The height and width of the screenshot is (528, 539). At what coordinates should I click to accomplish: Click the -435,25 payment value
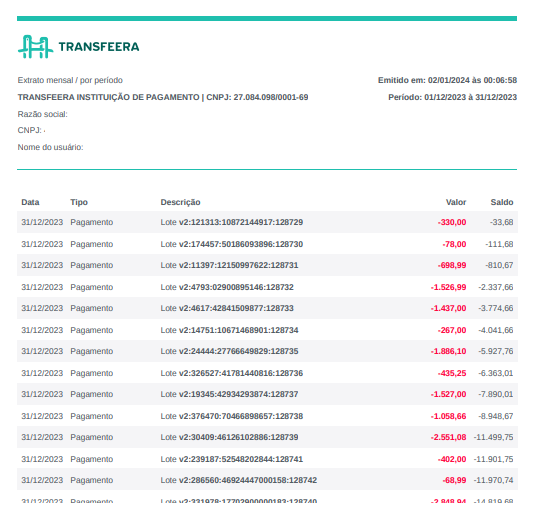[452, 373]
